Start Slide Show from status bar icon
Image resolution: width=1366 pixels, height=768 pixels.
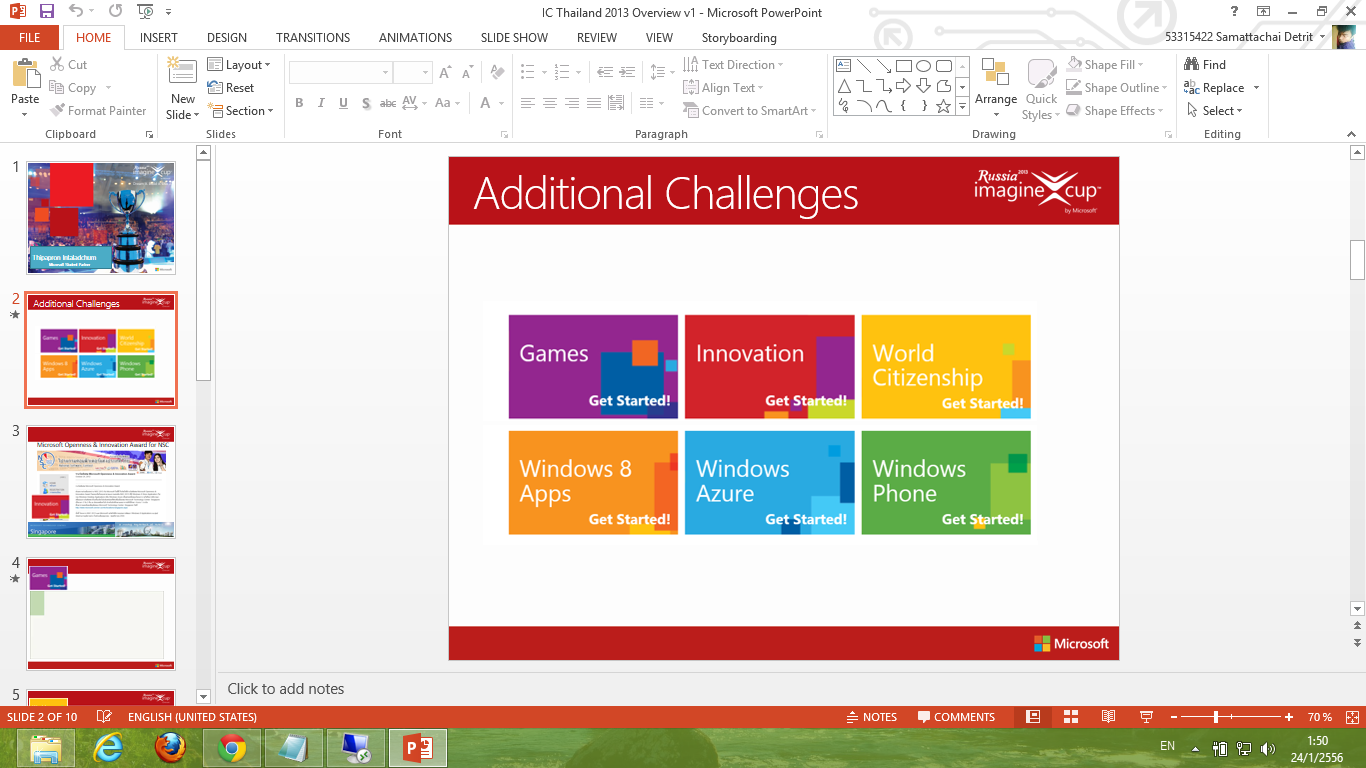[x=1146, y=717]
